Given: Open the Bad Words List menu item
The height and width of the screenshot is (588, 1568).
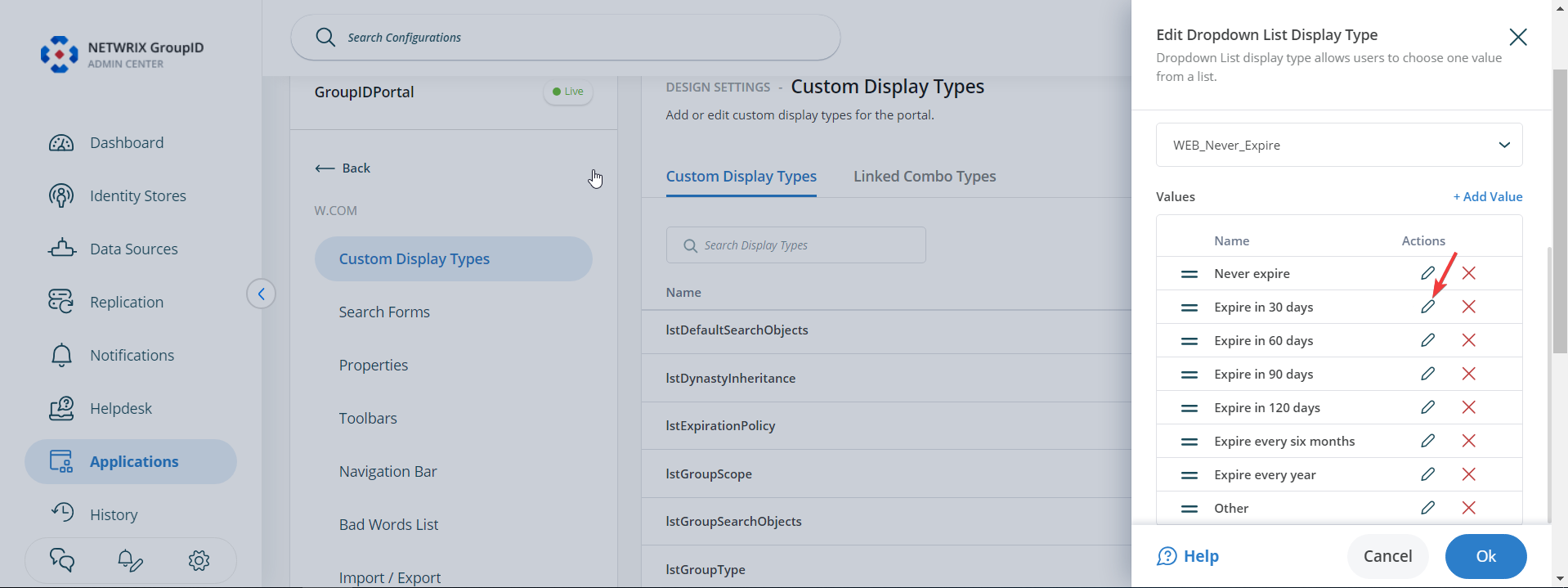Looking at the screenshot, I should [389, 525].
